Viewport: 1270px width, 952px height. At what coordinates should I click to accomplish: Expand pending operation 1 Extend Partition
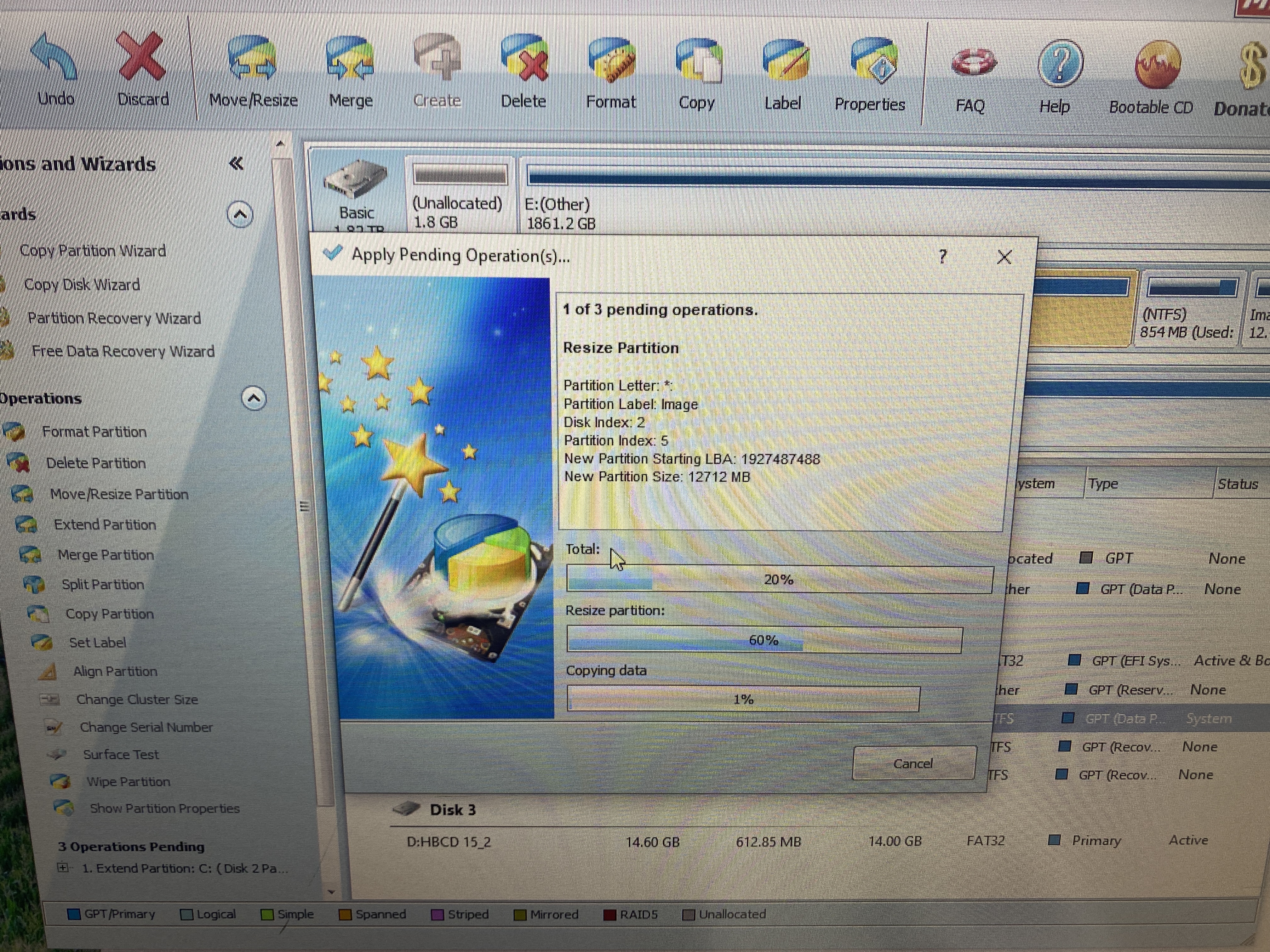tap(63, 868)
